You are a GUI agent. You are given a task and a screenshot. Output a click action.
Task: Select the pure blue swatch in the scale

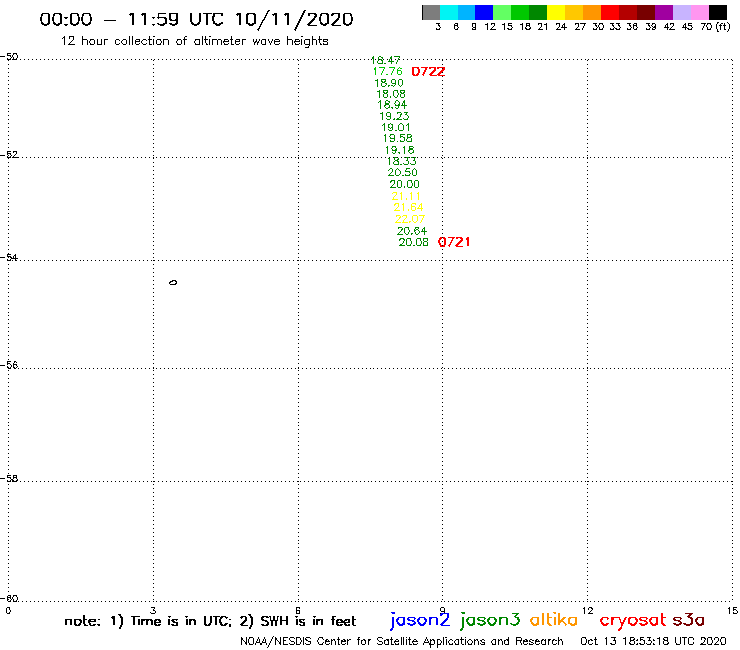[484, 12]
